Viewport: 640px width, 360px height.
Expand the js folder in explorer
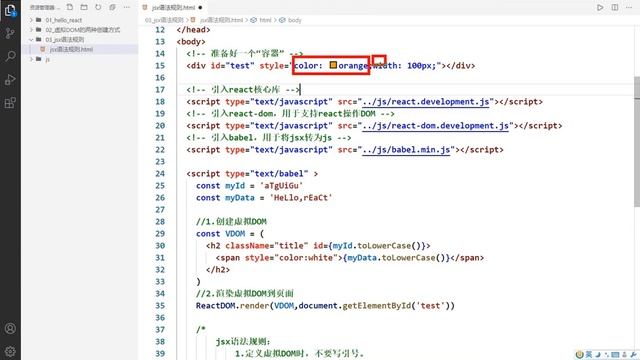tap(48, 59)
